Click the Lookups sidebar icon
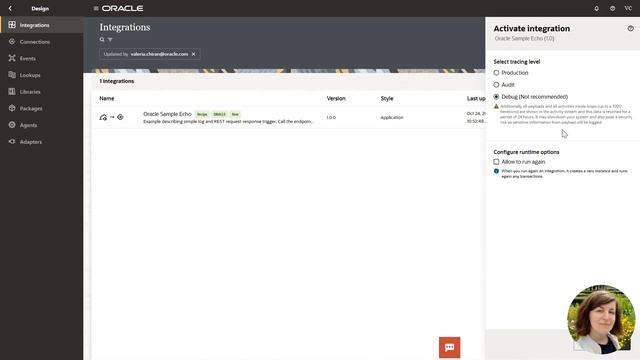Screen dimensions: 640x360 pyautogui.click(x=12, y=75)
